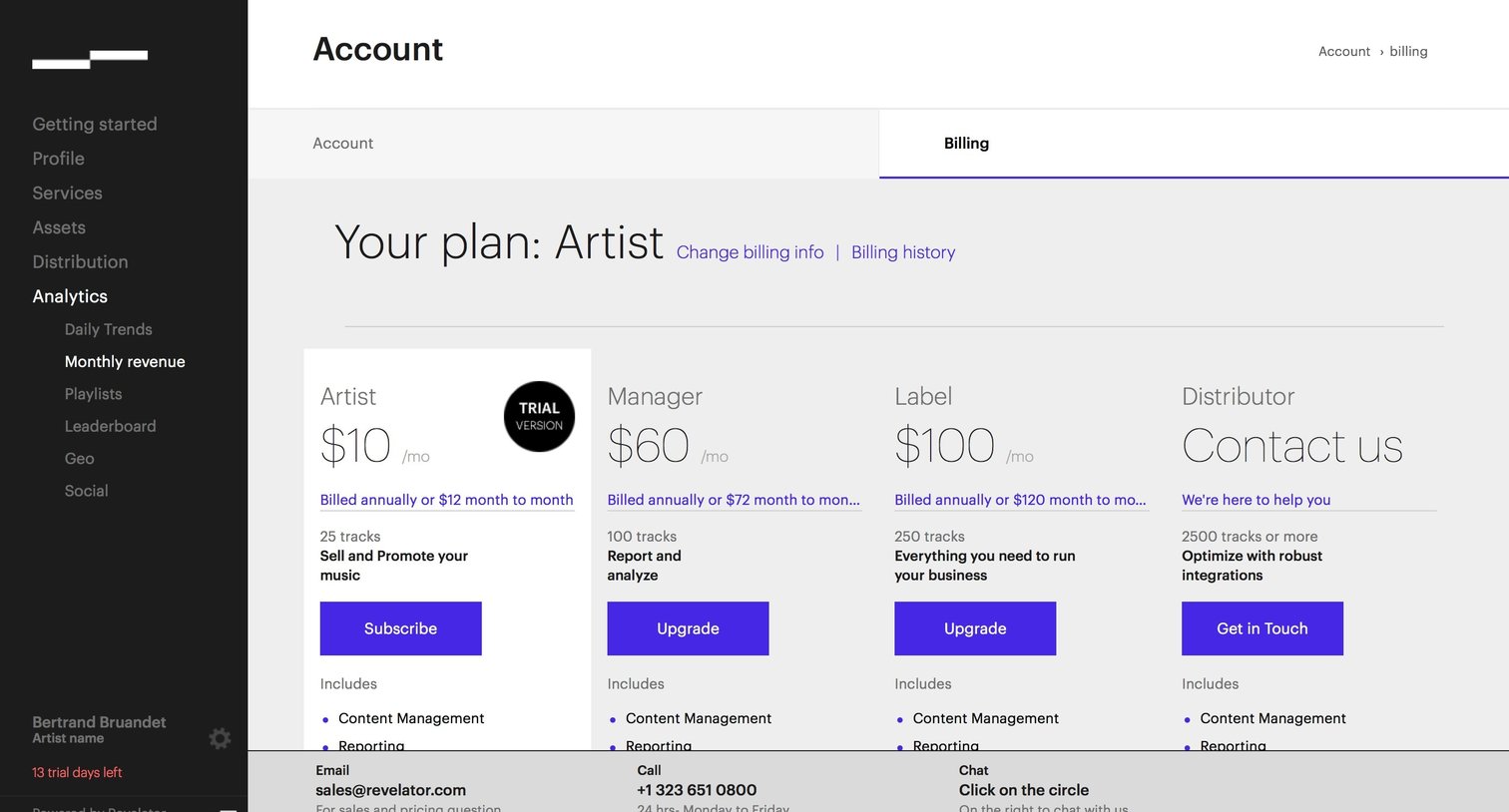Image resolution: width=1509 pixels, height=812 pixels.
Task: Click the sales@revelator.com email address
Action: 391,790
